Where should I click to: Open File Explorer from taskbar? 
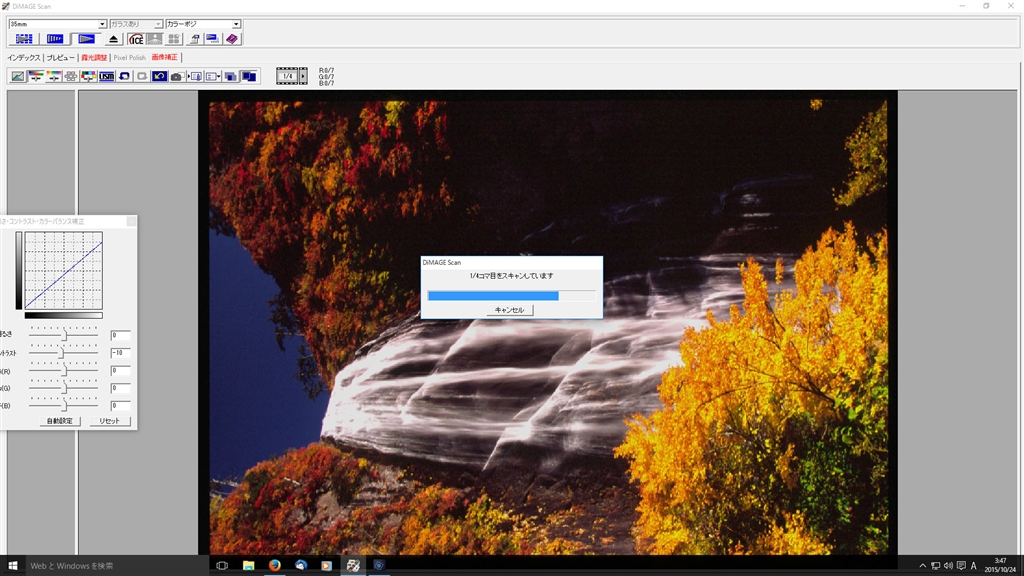point(248,566)
